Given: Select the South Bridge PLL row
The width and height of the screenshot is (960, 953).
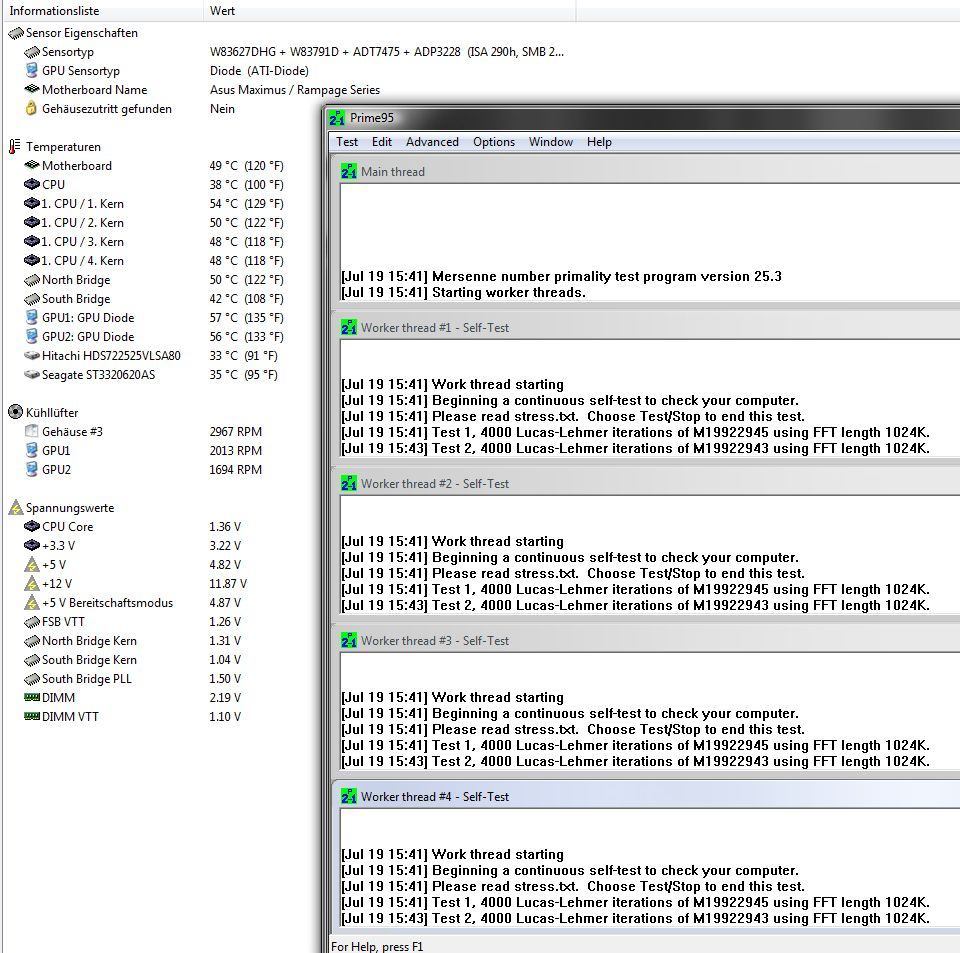Looking at the screenshot, I should [x=133, y=678].
